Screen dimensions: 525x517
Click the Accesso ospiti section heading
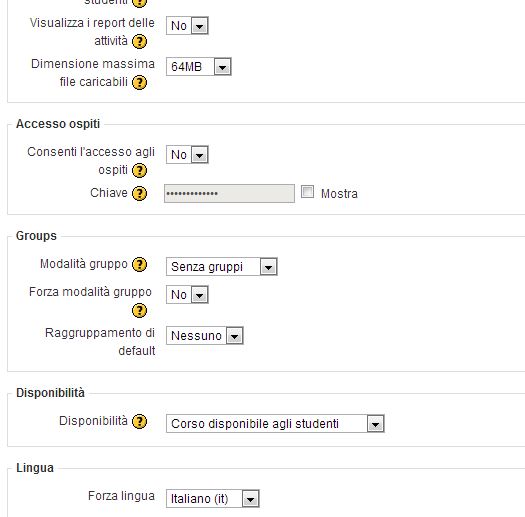point(58,124)
